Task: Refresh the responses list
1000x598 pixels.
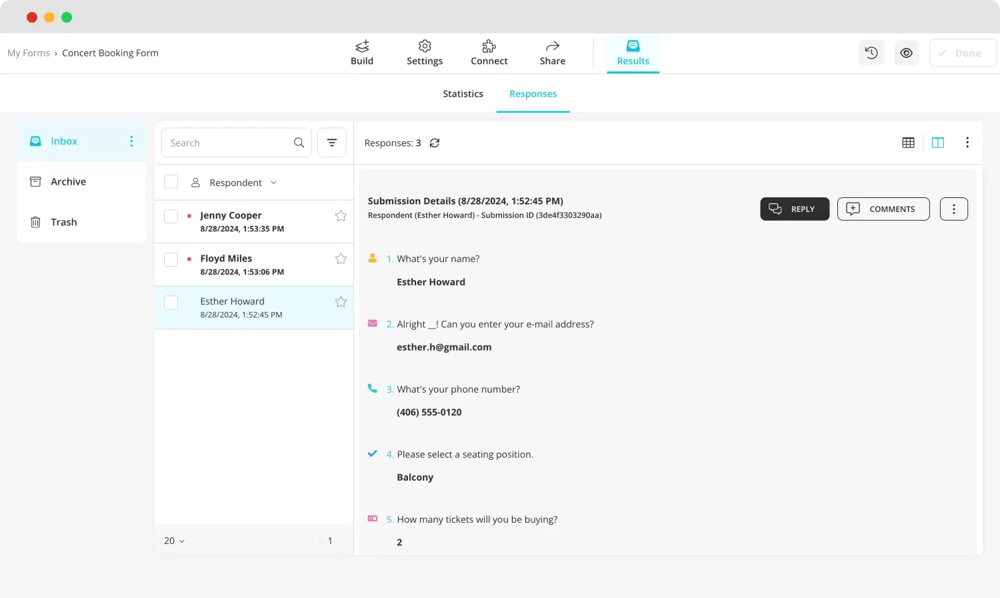Action: click(435, 143)
